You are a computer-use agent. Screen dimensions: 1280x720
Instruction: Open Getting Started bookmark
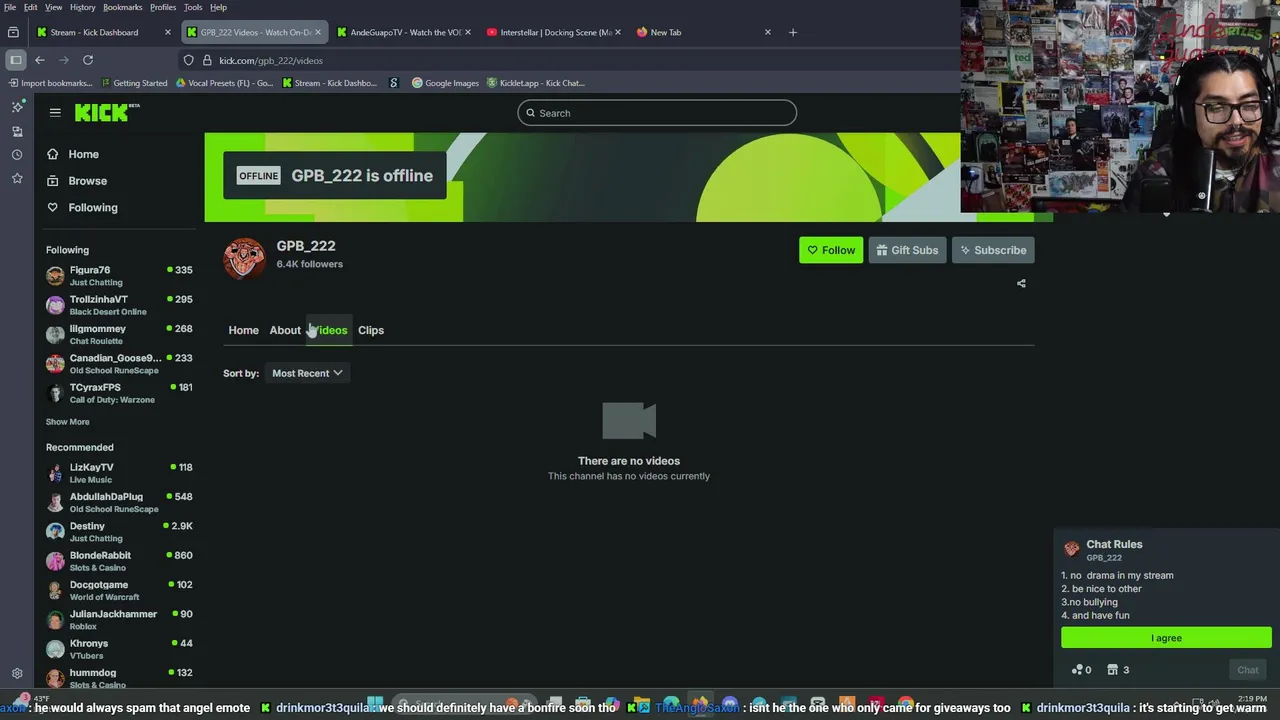[133, 83]
